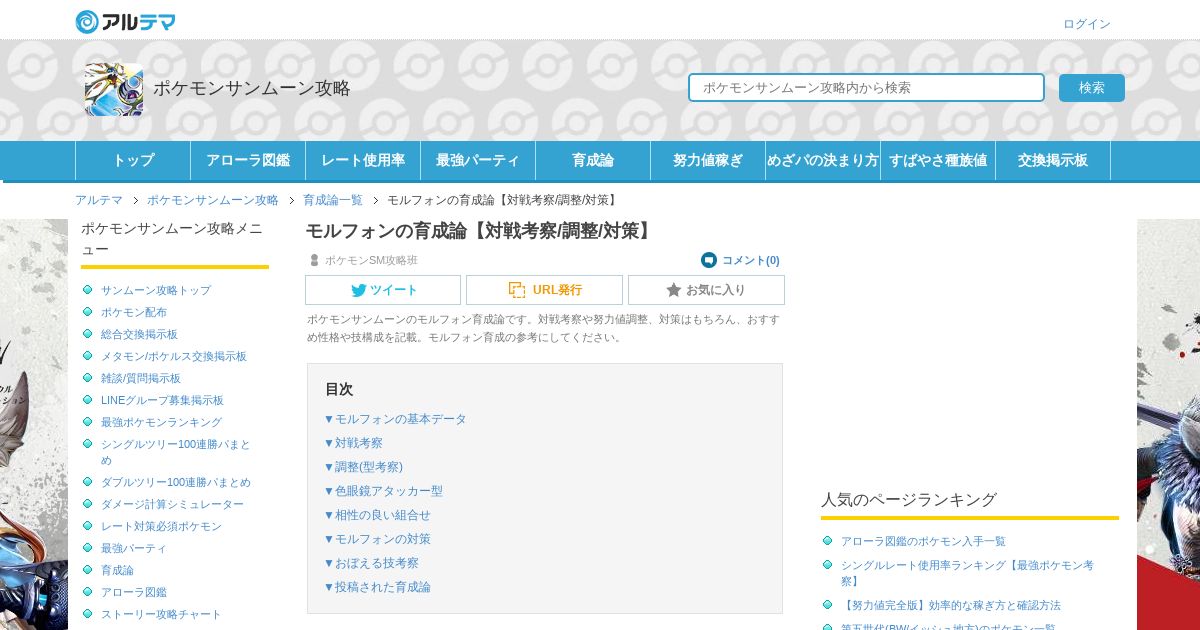Click the URL発行 copy icon
Image resolution: width=1200 pixels, height=630 pixels.
tap(517, 290)
